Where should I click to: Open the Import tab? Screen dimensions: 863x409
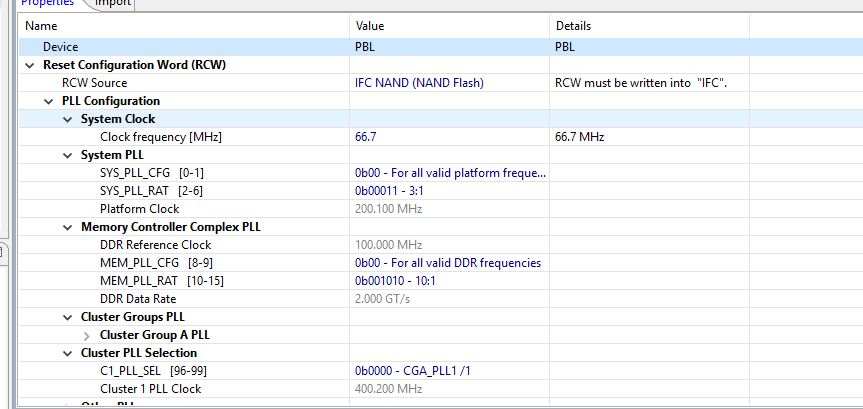[112, 3]
